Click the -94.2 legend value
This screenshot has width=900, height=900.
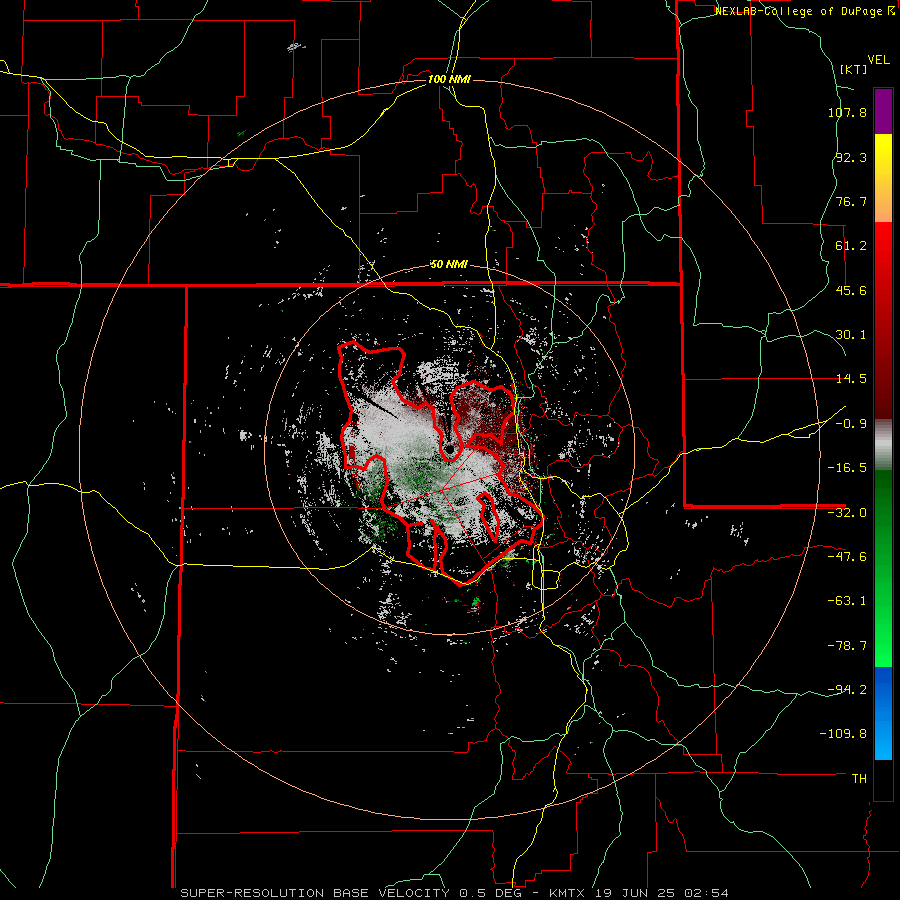point(847,690)
